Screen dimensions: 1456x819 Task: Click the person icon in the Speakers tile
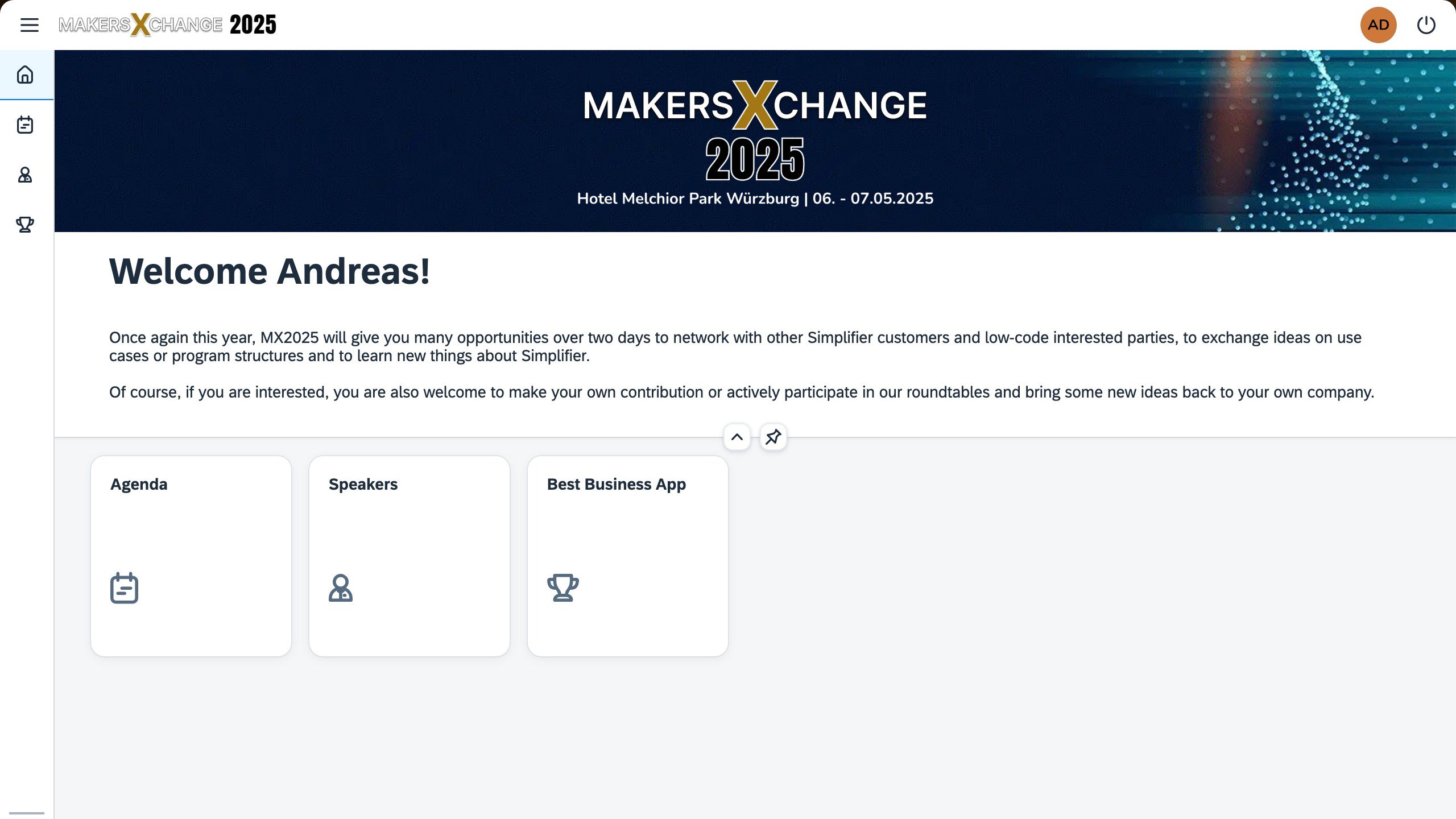pyautogui.click(x=341, y=588)
